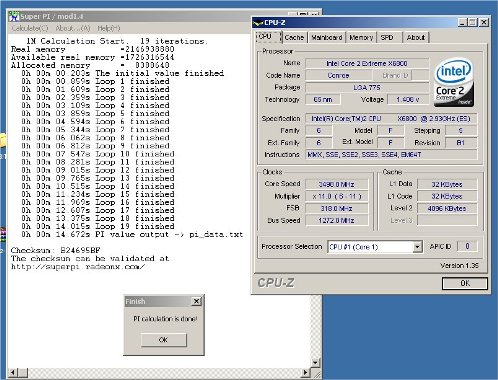498x380 pixels.
Task: Click the initial value finished line
Action: coord(123,73)
